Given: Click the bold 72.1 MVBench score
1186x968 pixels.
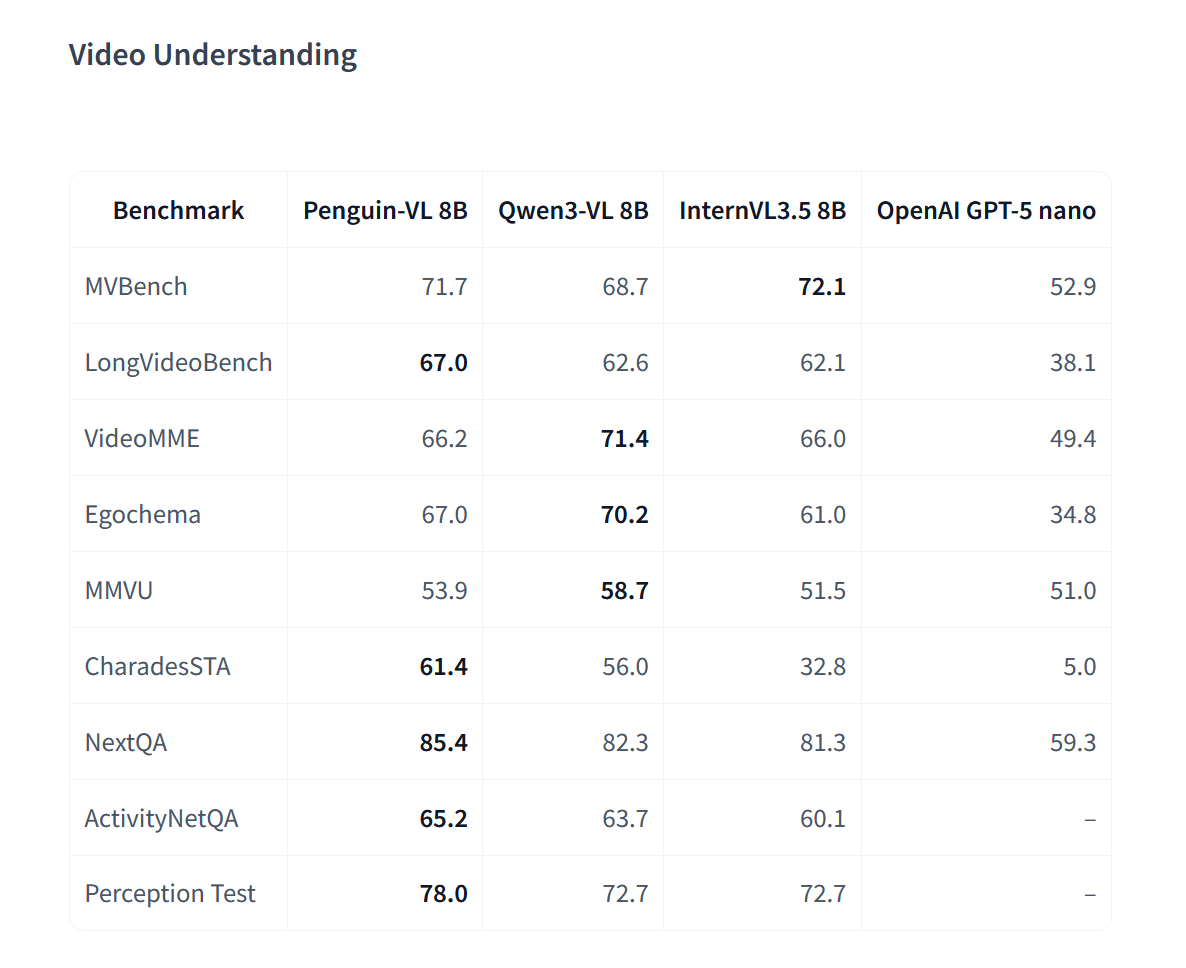Looking at the screenshot, I should [x=822, y=287].
